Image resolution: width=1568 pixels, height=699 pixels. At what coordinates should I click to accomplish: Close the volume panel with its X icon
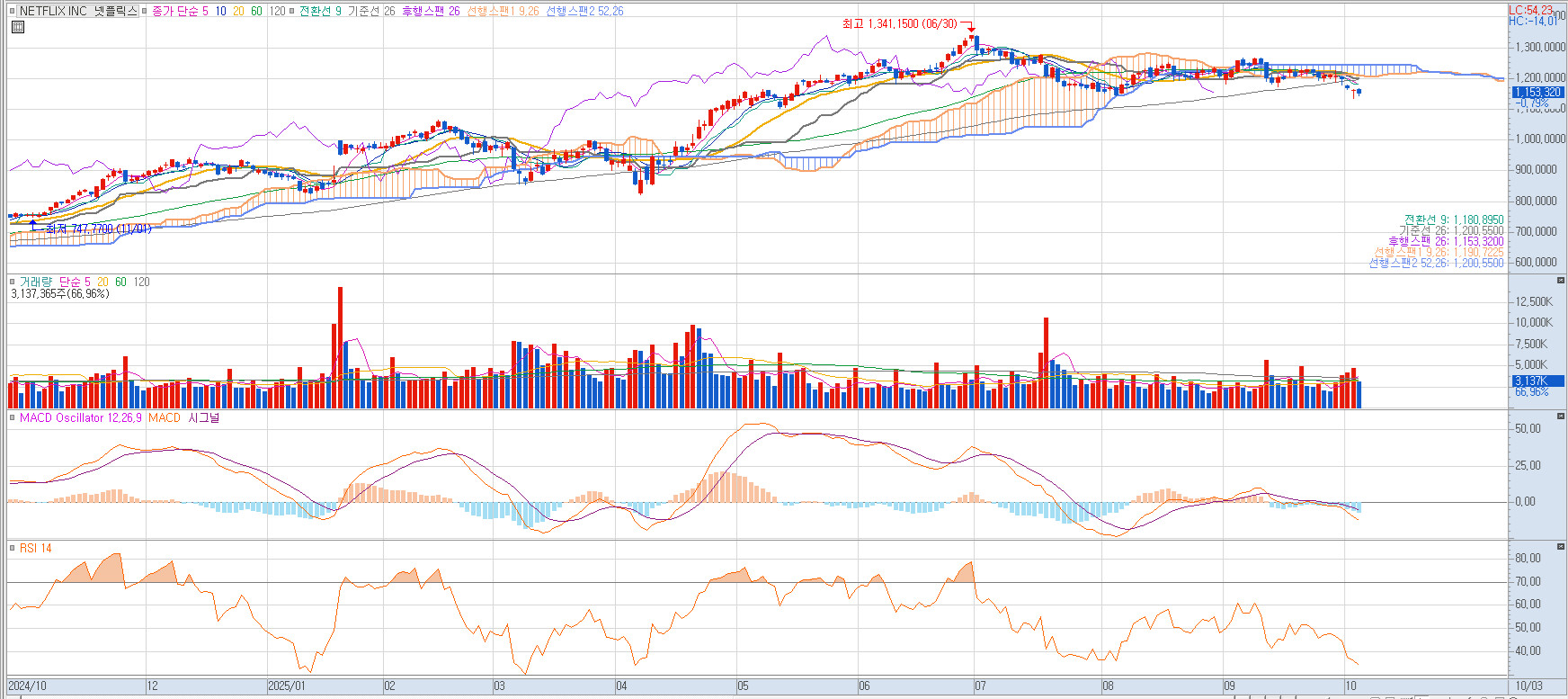[x=1561, y=281]
